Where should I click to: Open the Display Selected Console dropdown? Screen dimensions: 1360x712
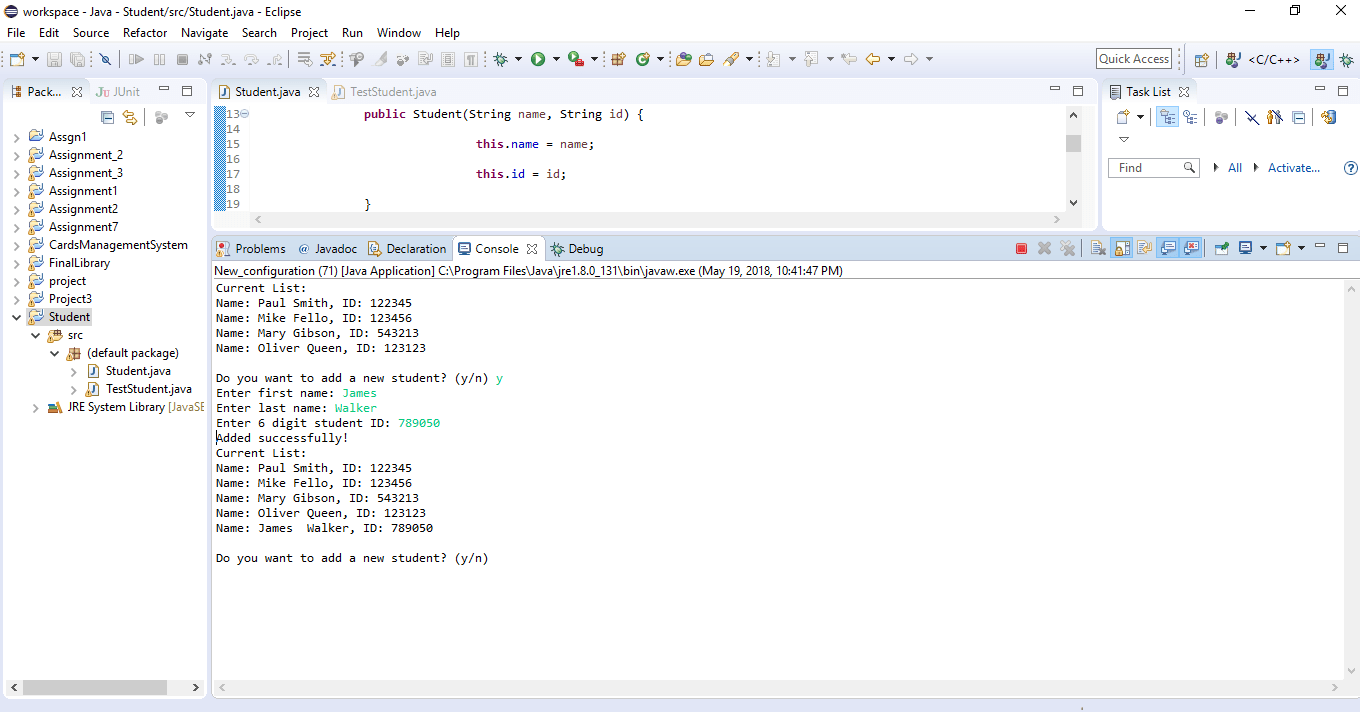pos(1263,249)
